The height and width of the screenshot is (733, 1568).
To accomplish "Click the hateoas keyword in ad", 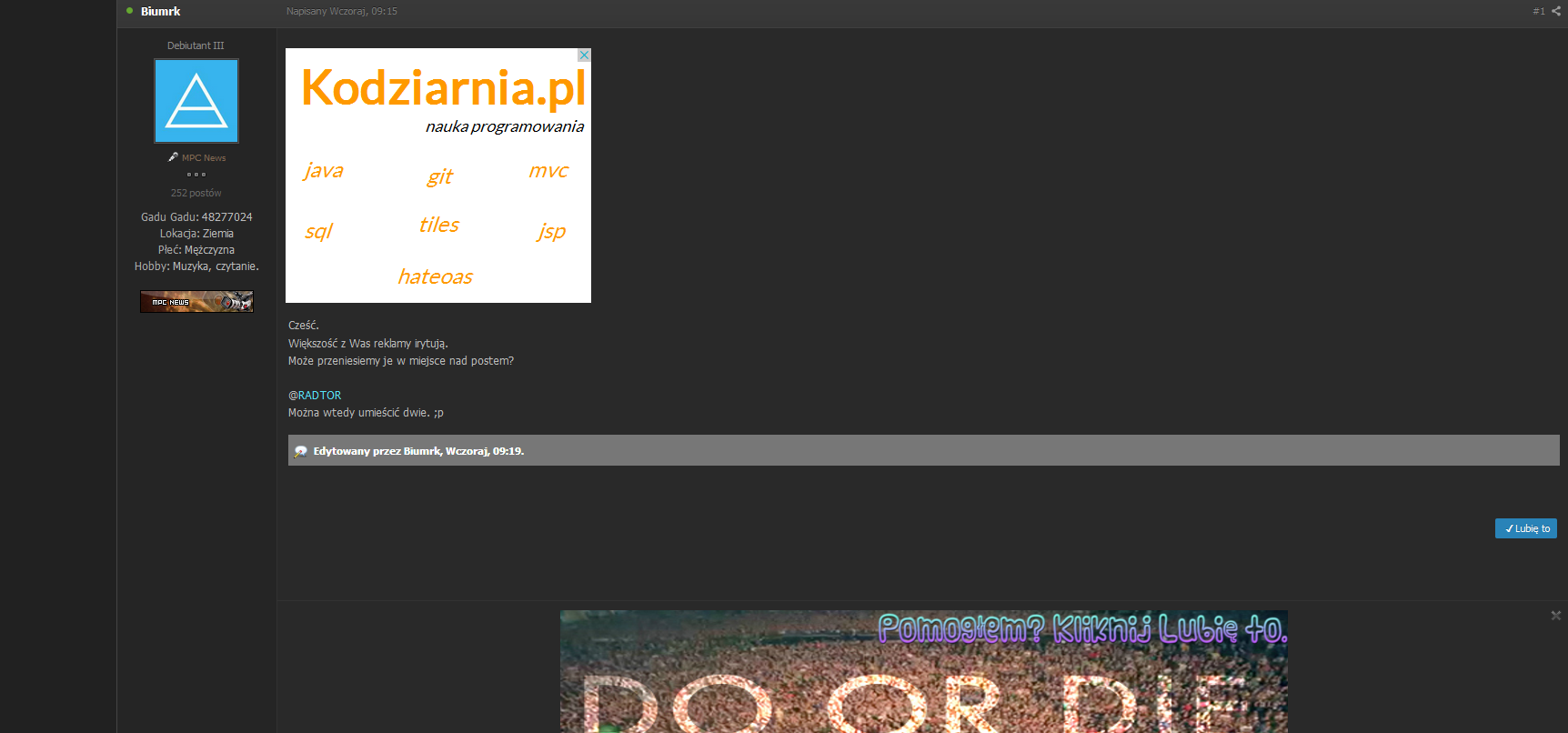I will [x=436, y=276].
